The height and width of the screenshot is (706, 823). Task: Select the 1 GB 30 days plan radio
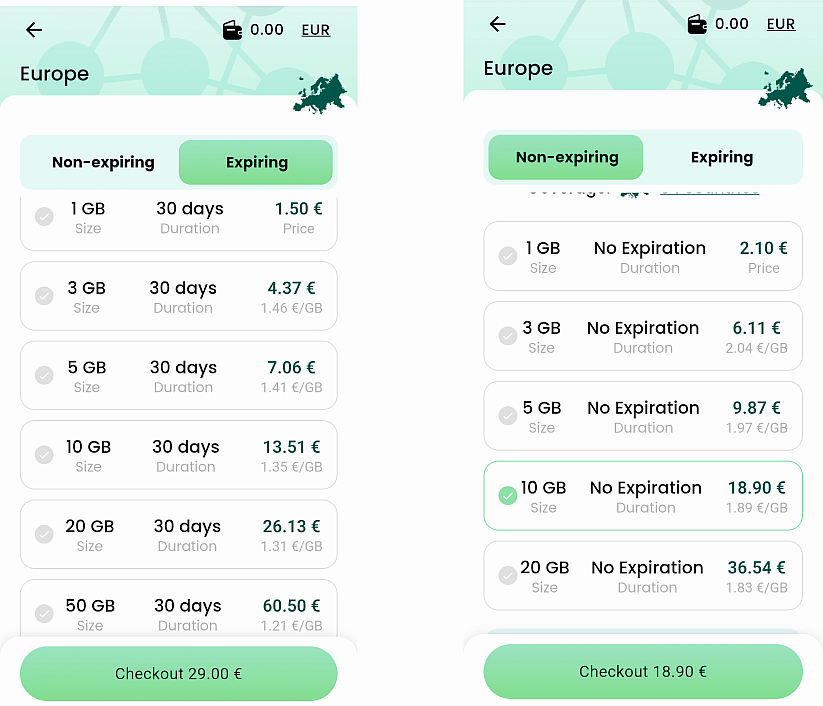44,216
